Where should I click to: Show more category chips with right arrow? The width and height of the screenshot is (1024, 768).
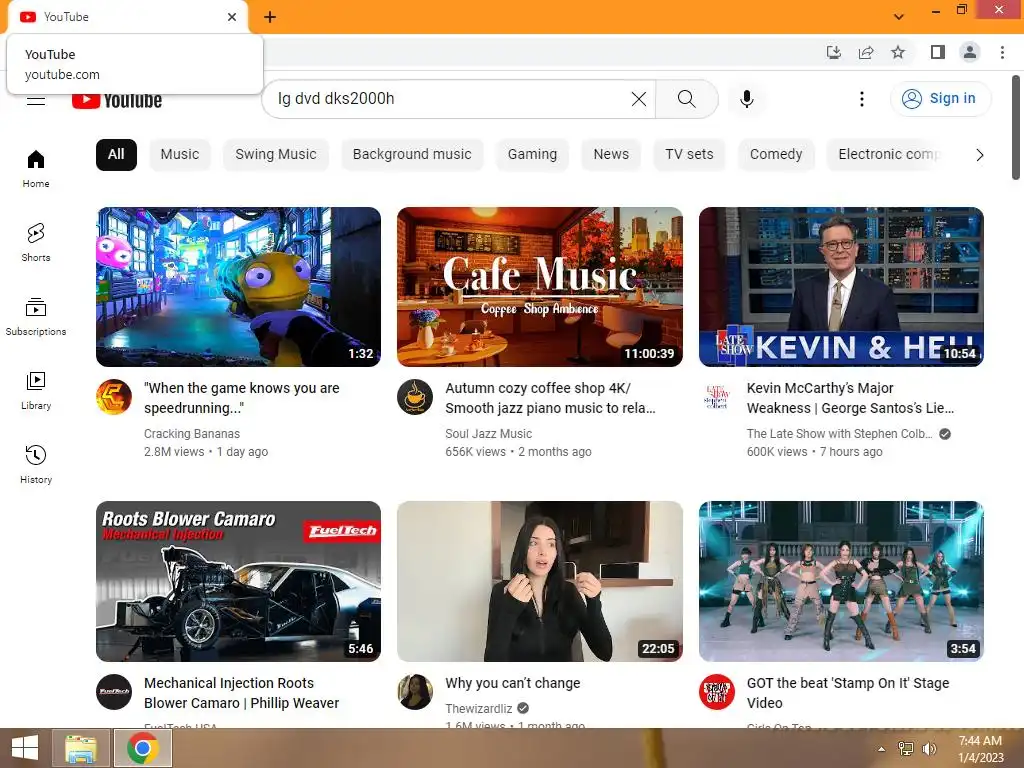coord(979,155)
